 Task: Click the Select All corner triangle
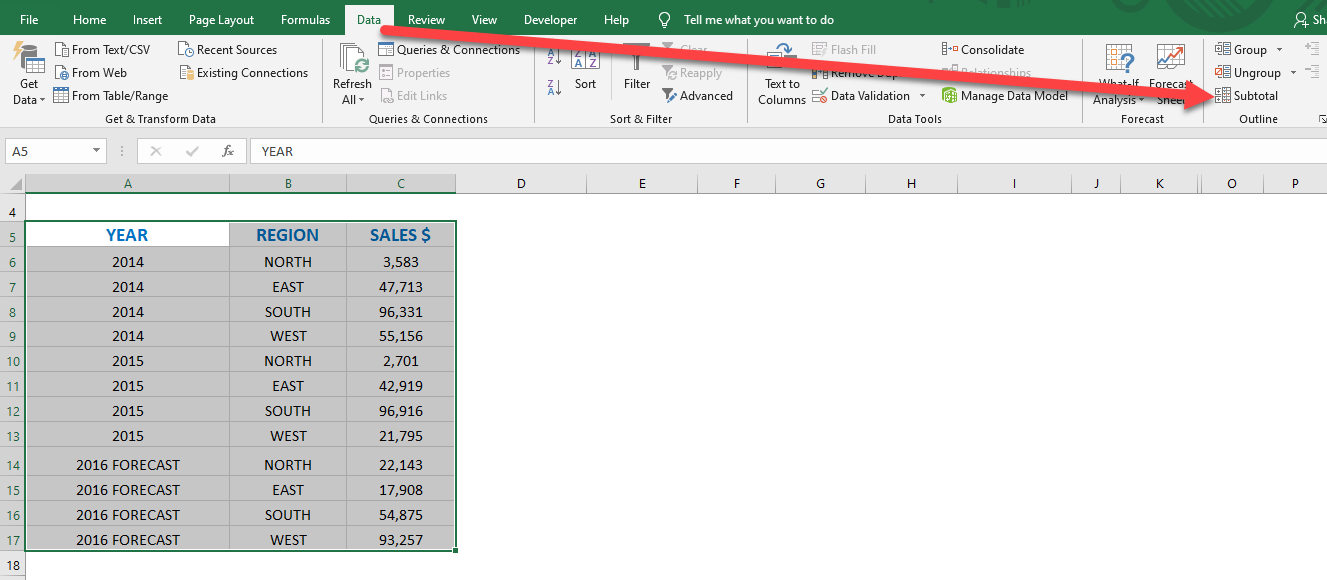point(13,183)
